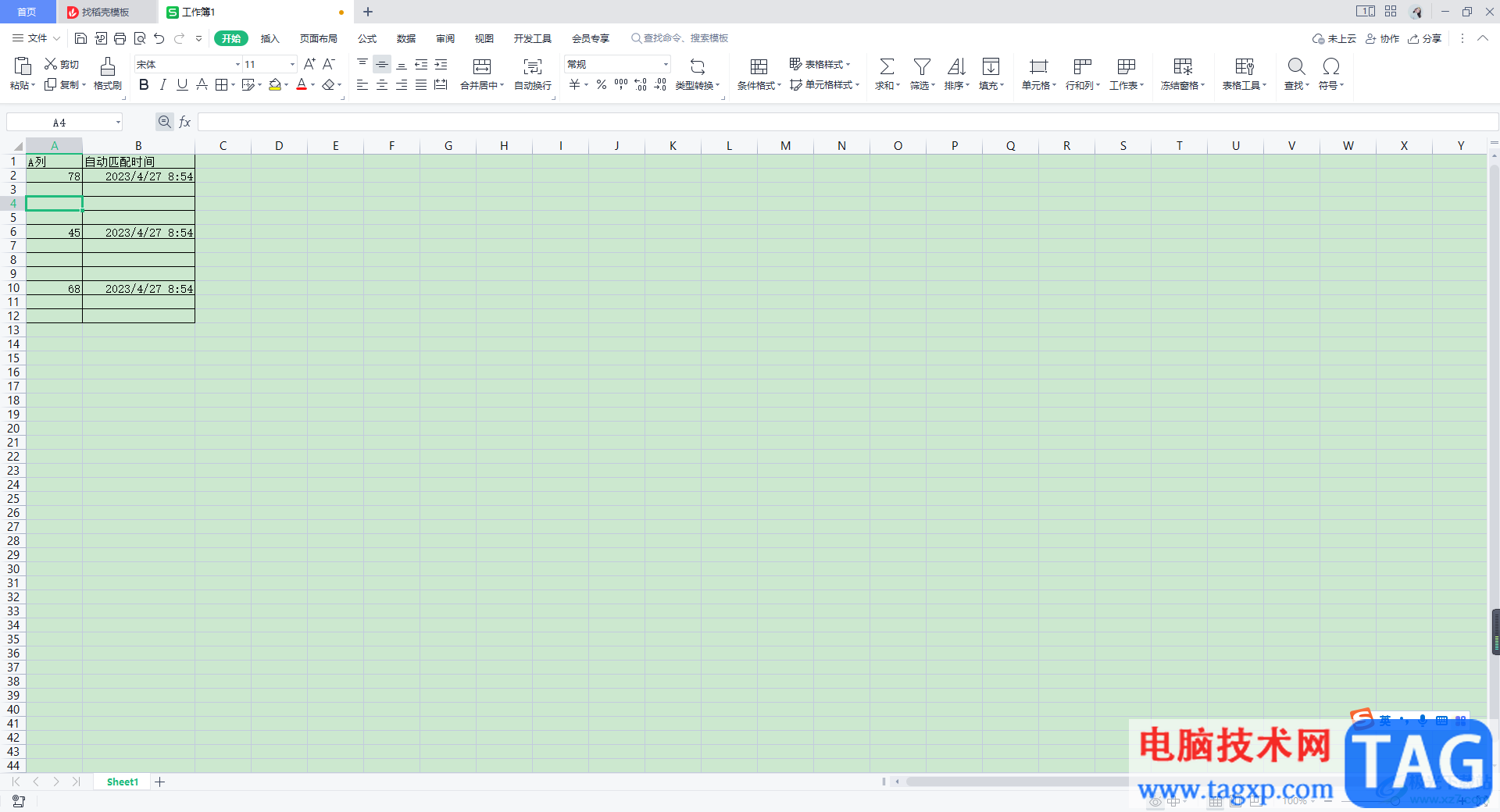Switch to the 插入 Insert tab
Screen dimensions: 1500x812
tap(270, 38)
